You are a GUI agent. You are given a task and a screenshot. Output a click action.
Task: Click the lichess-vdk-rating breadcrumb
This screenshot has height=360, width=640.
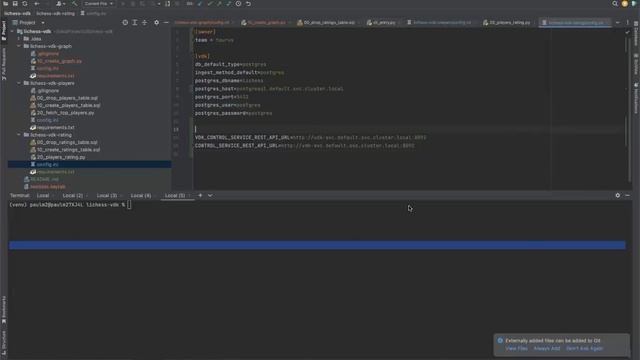click(55, 13)
